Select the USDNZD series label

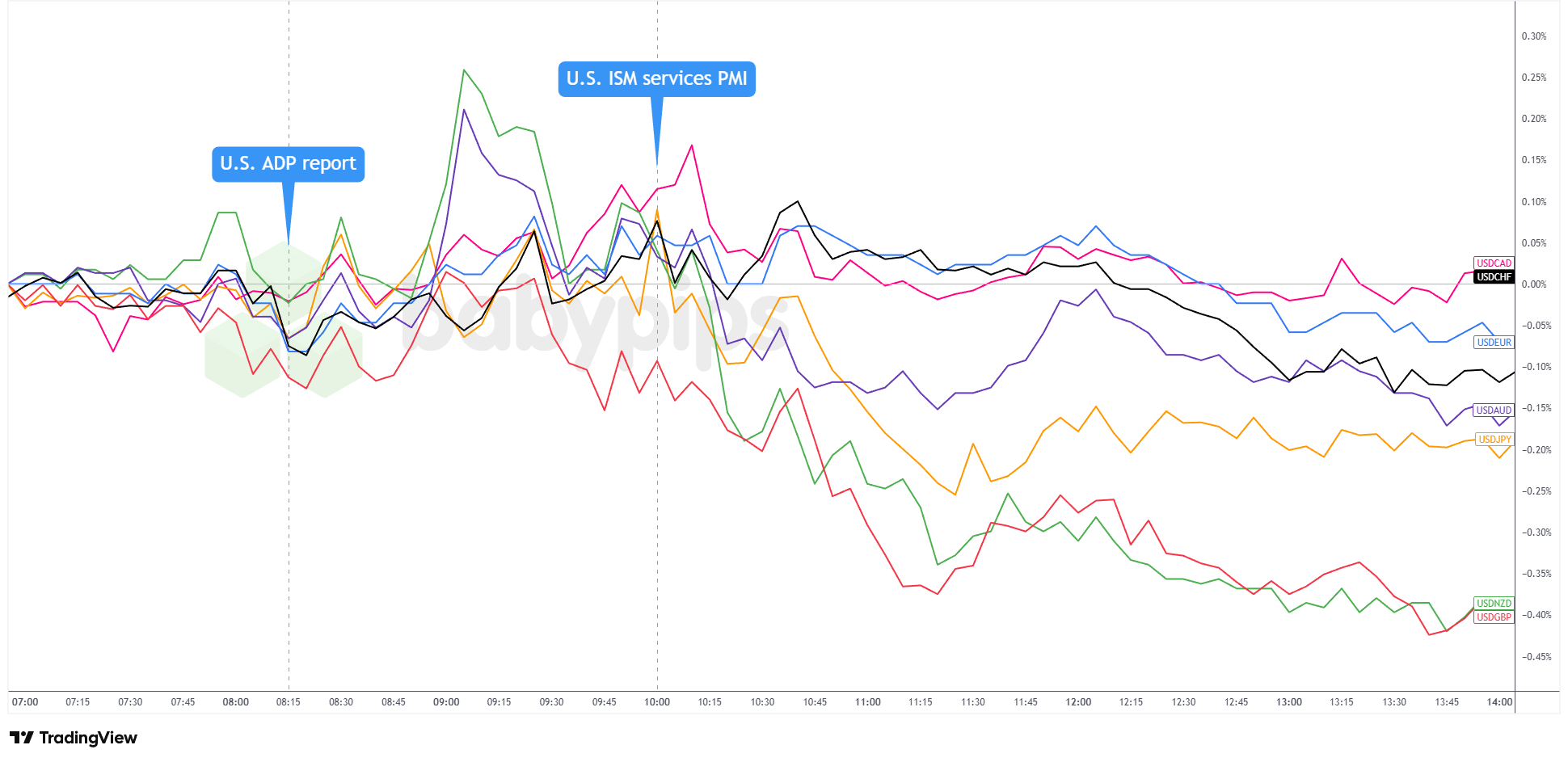click(1493, 604)
